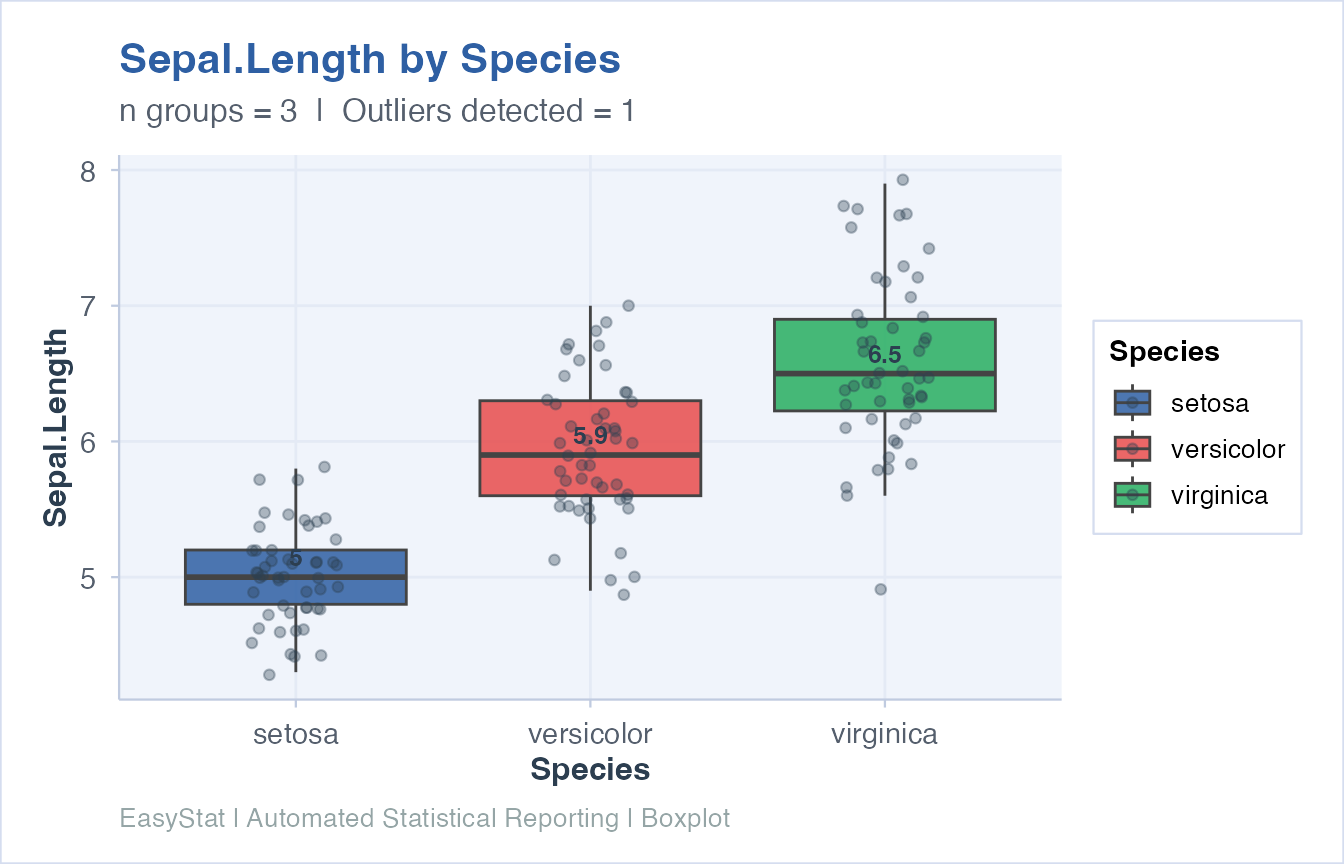Click the green virginica legend swatch
This screenshot has height=864, width=1344.
pos(1132,495)
